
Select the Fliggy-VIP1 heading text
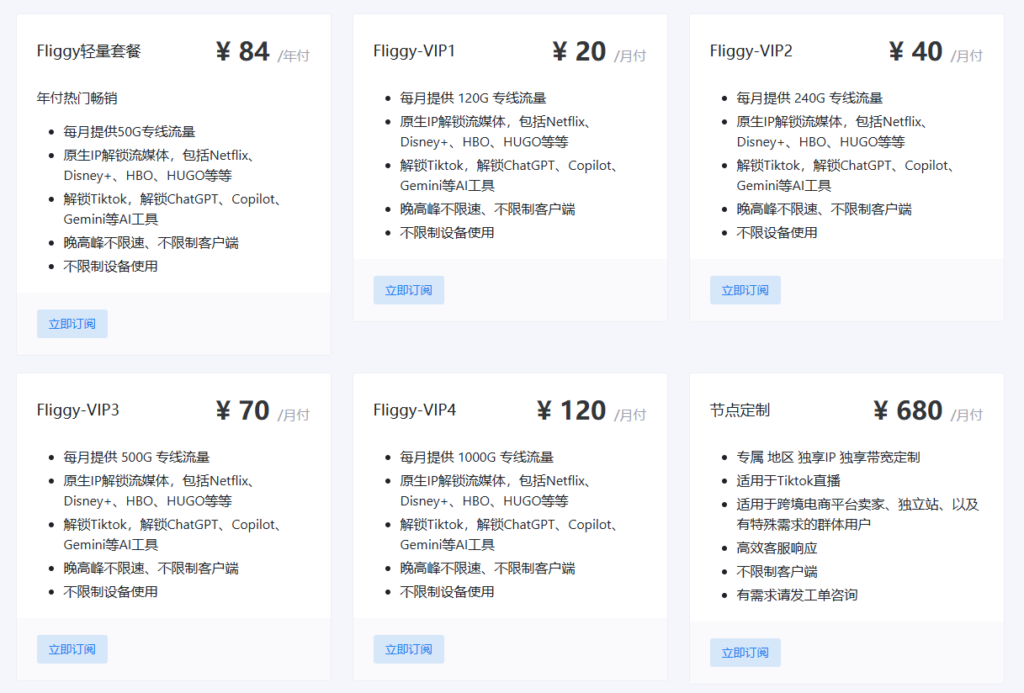pos(414,51)
